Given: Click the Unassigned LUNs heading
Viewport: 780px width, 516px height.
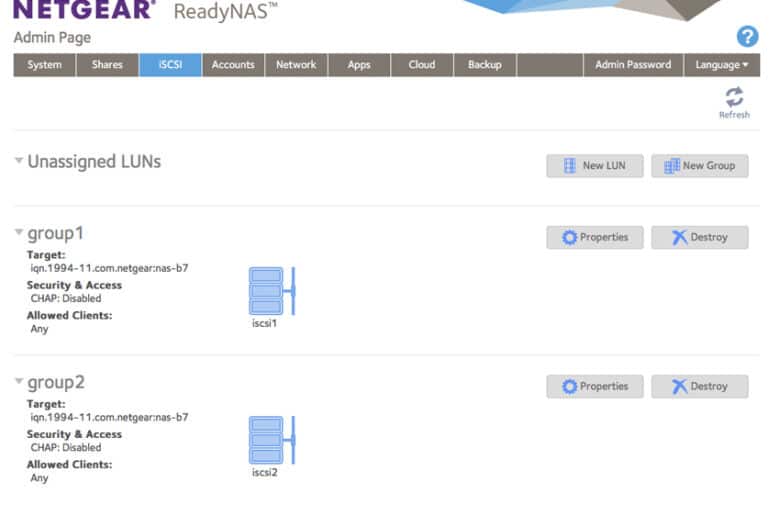Looking at the screenshot, I should [94, 161].
